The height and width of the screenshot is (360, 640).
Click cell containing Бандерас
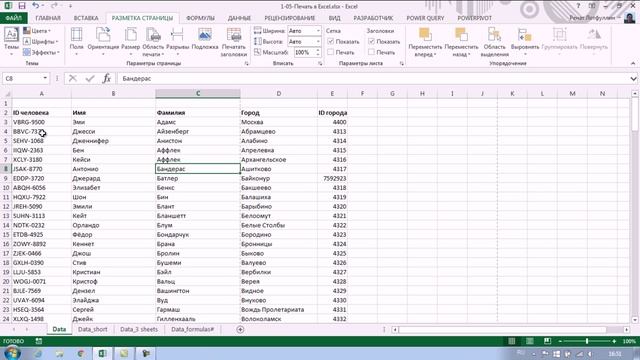pyautogui.click(x=198, y=169)
